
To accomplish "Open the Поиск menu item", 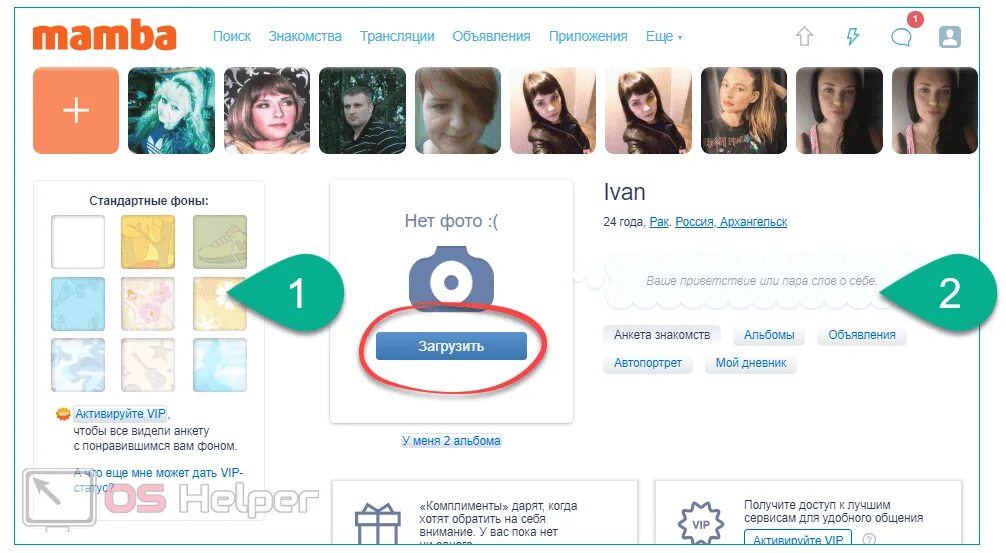I will click(x=232, y=37).
